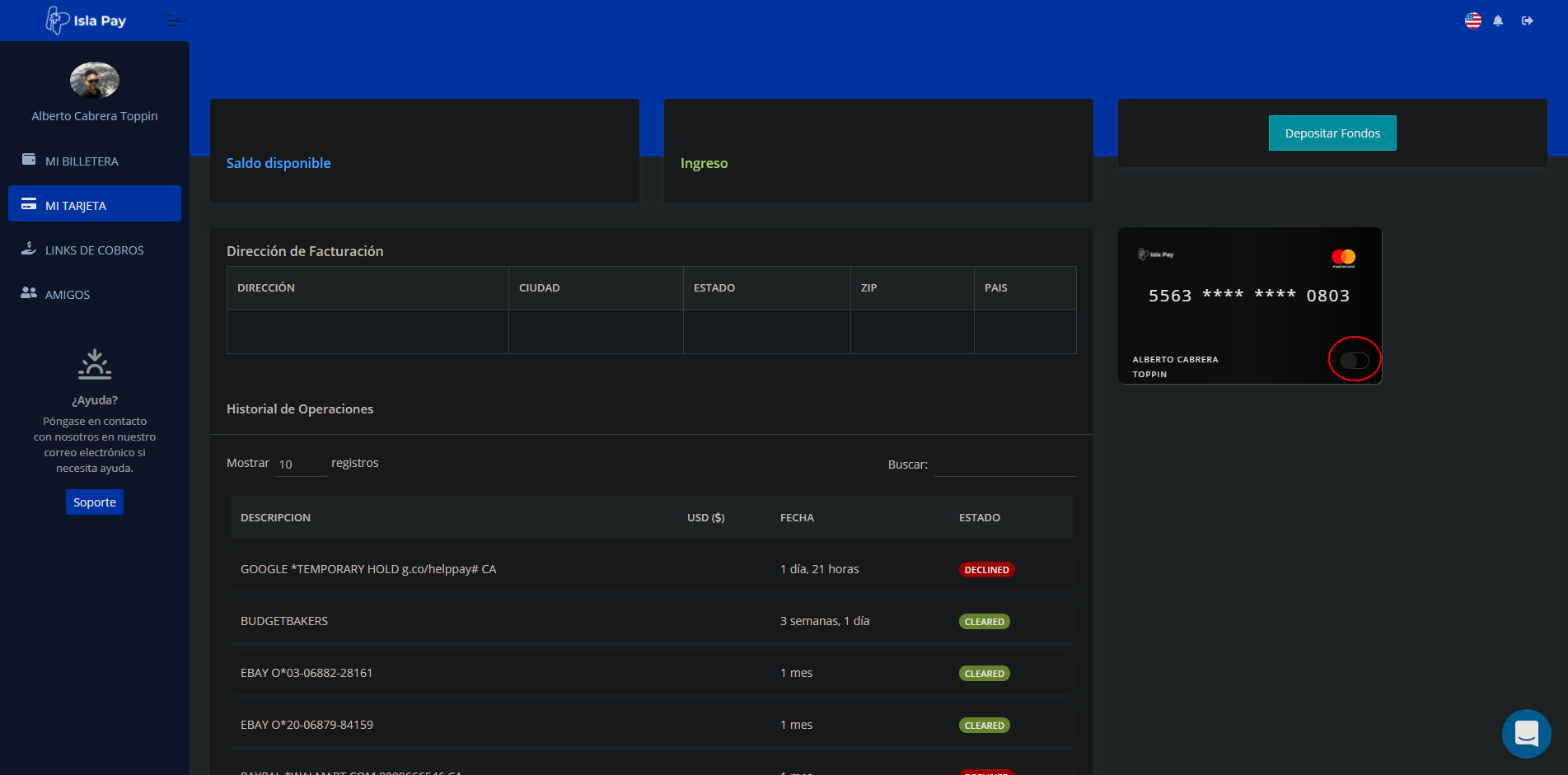
Task: Click the Saldo disponible label
Action: [x=278, y=163]
